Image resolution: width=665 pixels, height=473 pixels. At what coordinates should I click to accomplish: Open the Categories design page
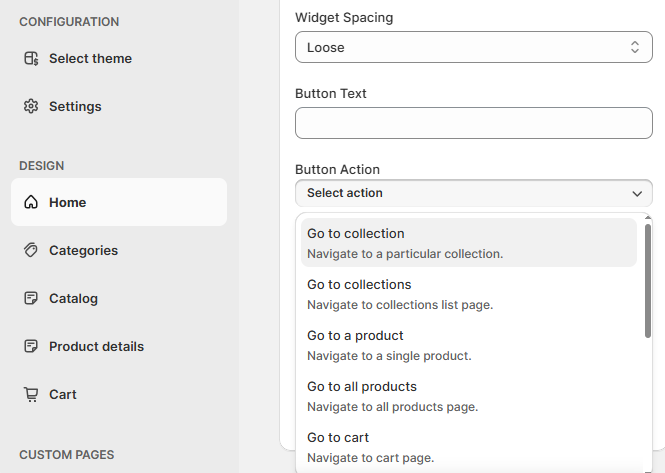(x=119, y=250)
